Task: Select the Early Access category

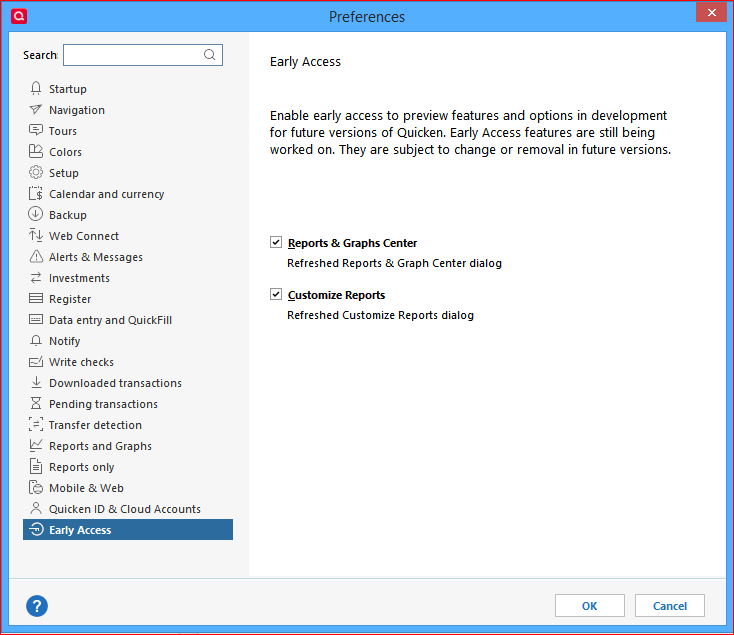Action: (x=128, y=529)
